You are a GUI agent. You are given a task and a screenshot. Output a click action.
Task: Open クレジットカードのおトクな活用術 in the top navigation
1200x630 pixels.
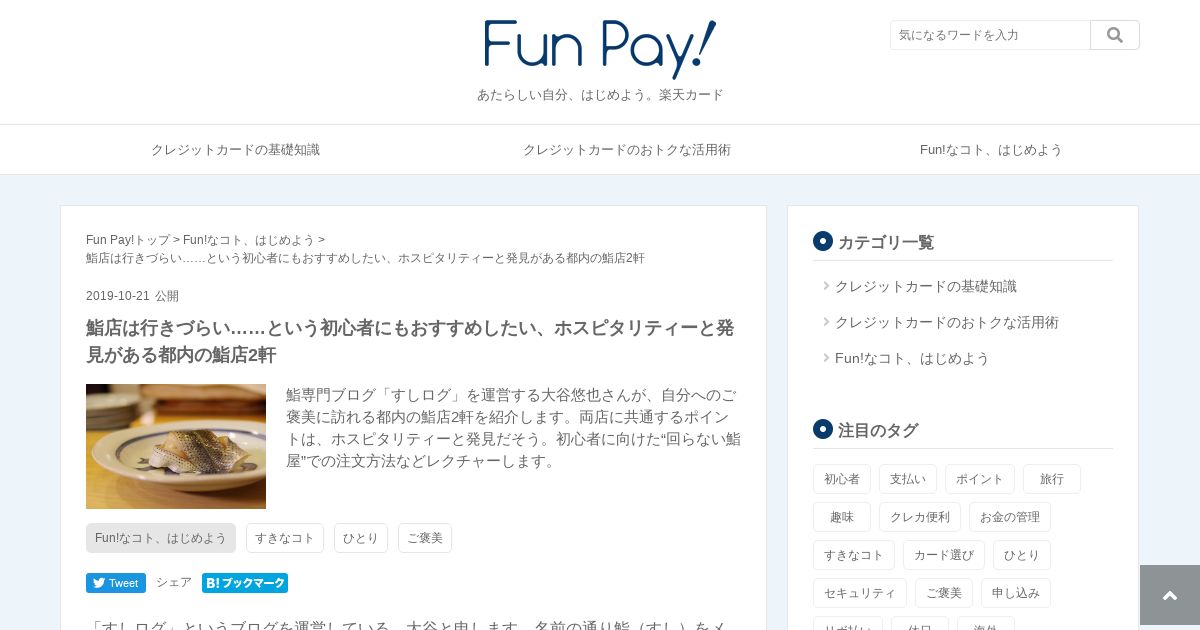pos(627,149)
